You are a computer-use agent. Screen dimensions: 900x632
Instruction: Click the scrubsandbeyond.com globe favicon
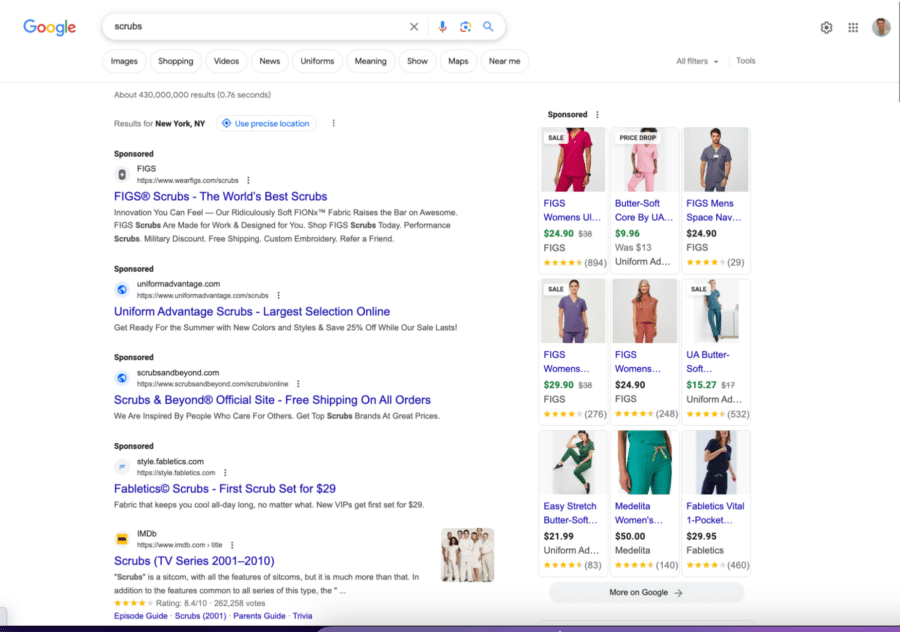tap(122, 378)
